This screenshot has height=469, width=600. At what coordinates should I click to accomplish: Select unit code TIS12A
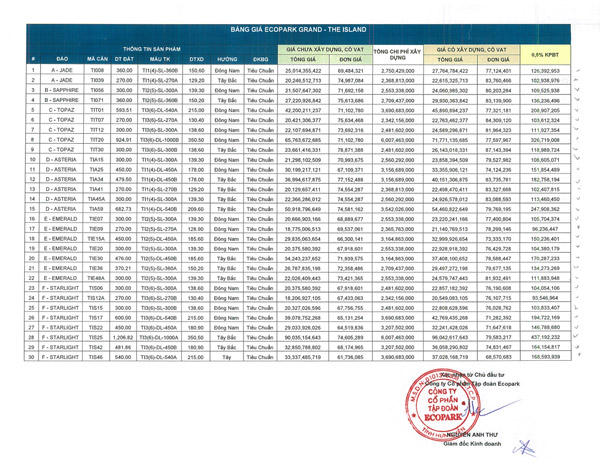pos(96,298)
